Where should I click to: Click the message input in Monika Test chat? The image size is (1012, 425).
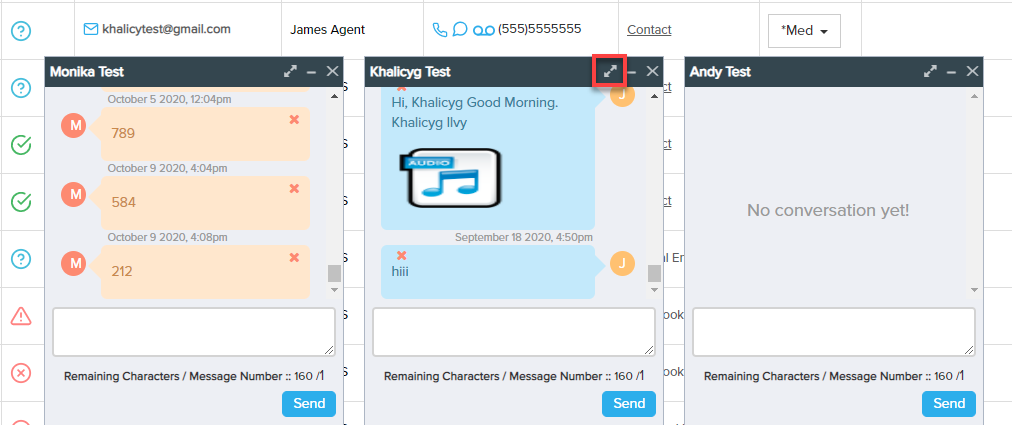194,331
